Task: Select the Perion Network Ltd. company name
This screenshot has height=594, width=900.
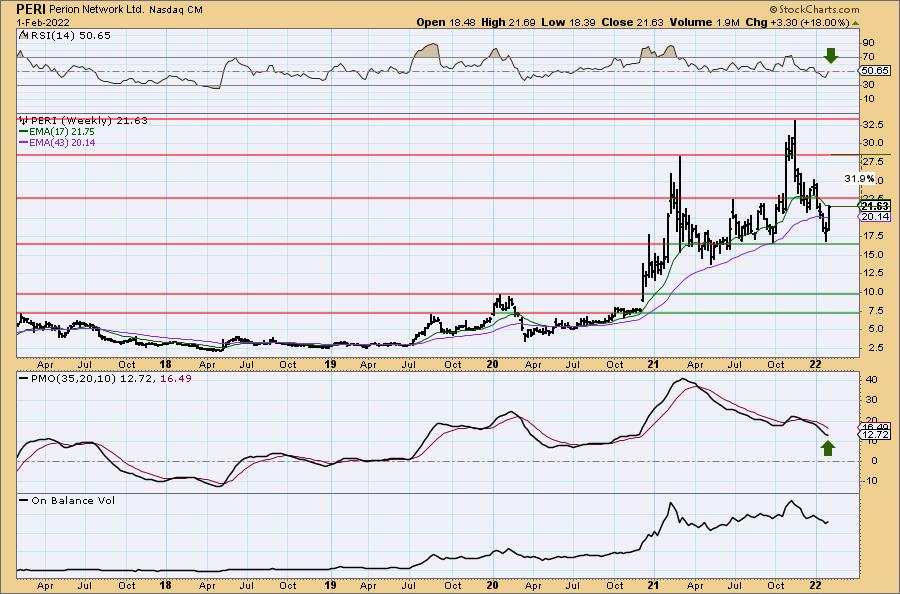Action: coord(97,10)
